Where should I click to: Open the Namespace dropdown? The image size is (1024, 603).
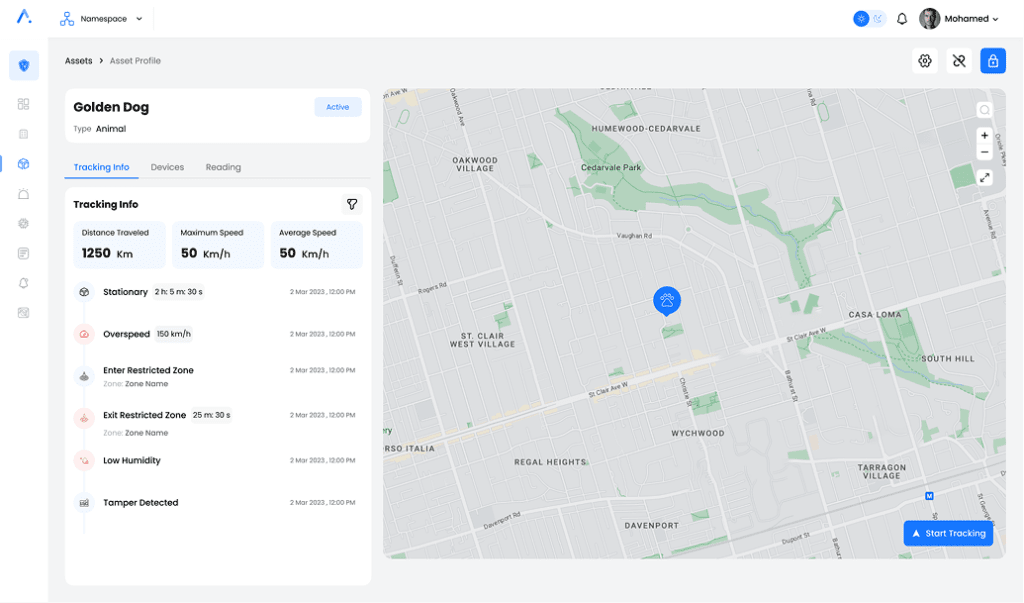pyautogui.click(x=102, y=19)
